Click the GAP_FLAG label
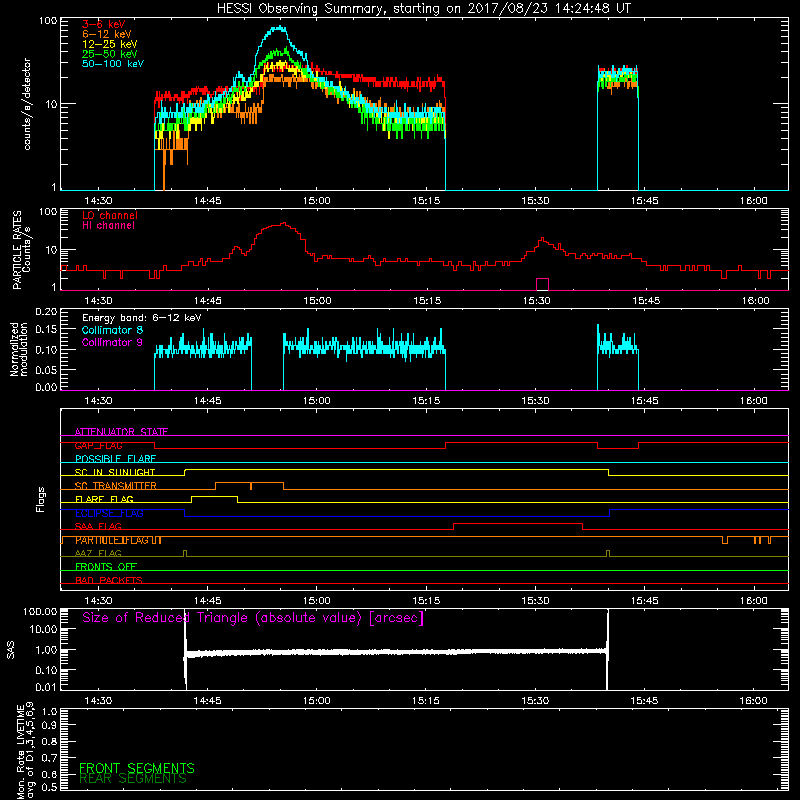 point(98,445)
